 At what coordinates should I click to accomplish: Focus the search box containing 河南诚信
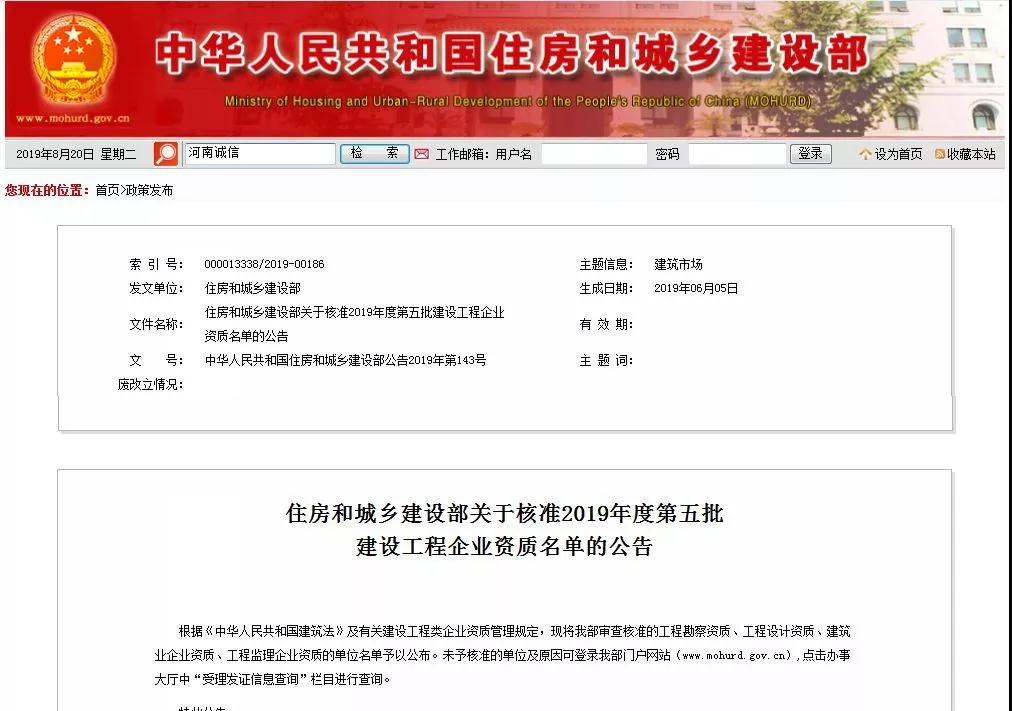(259, 154)
